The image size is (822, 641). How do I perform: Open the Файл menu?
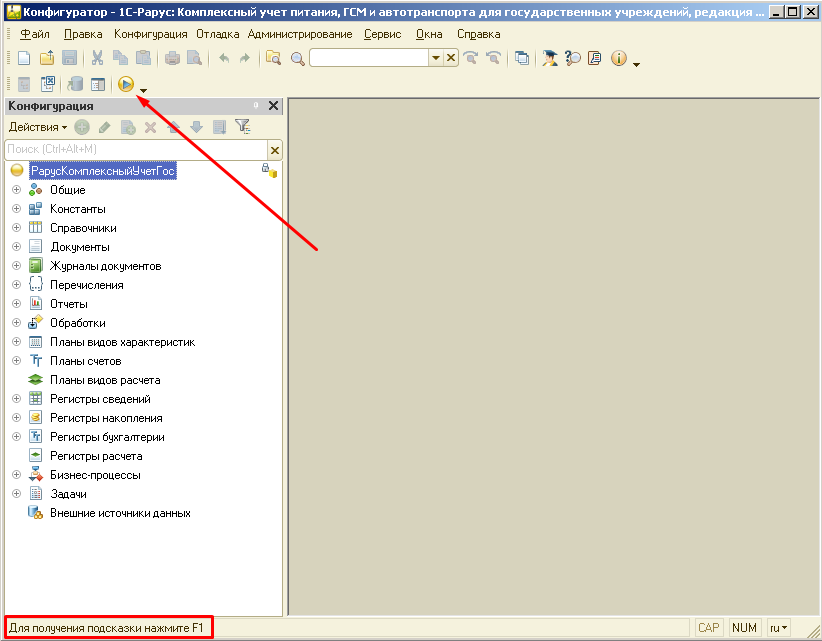click(35, 34)
